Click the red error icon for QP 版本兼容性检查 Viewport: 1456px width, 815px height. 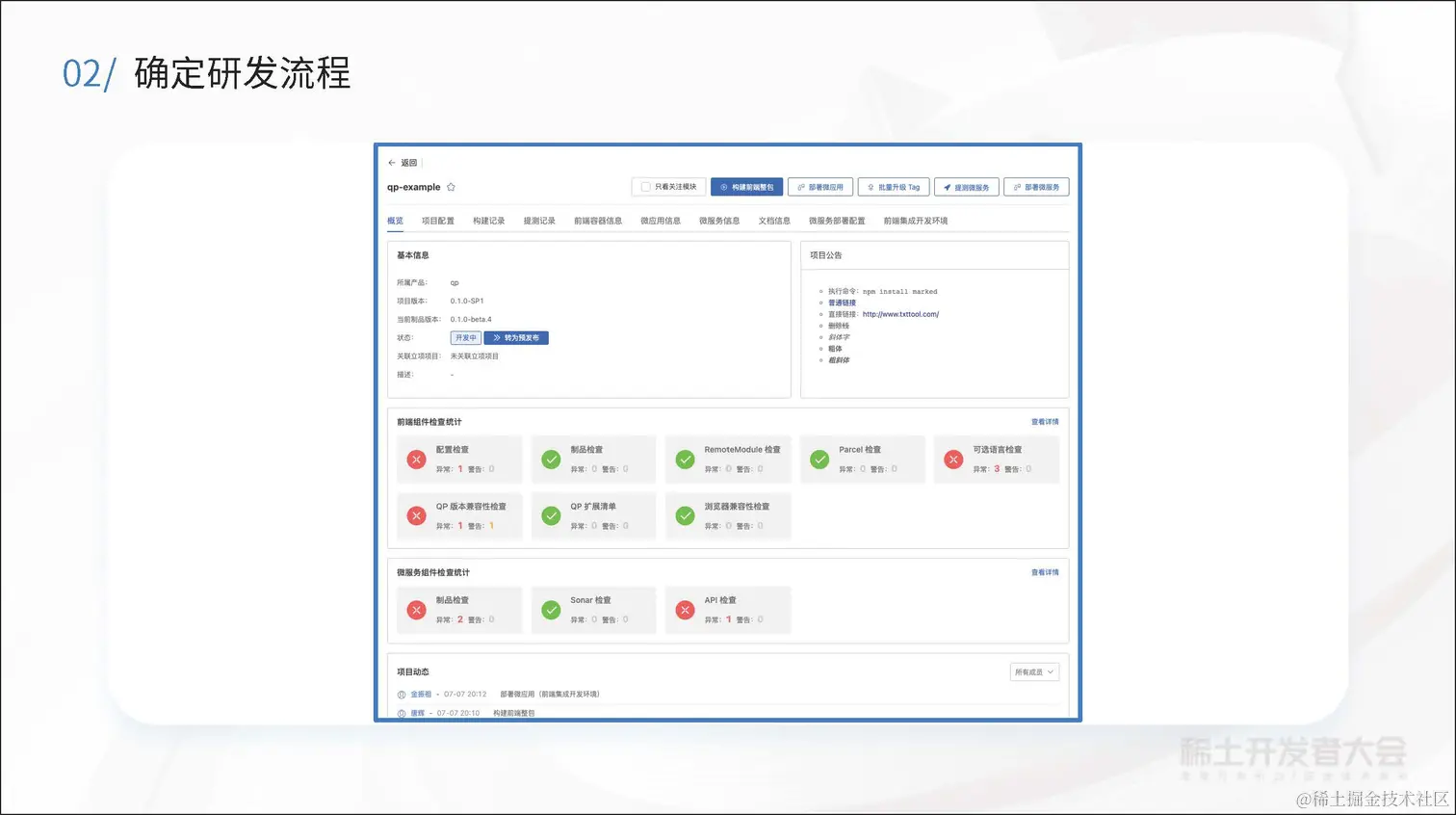pyautogui.click(x=416, y=516)
